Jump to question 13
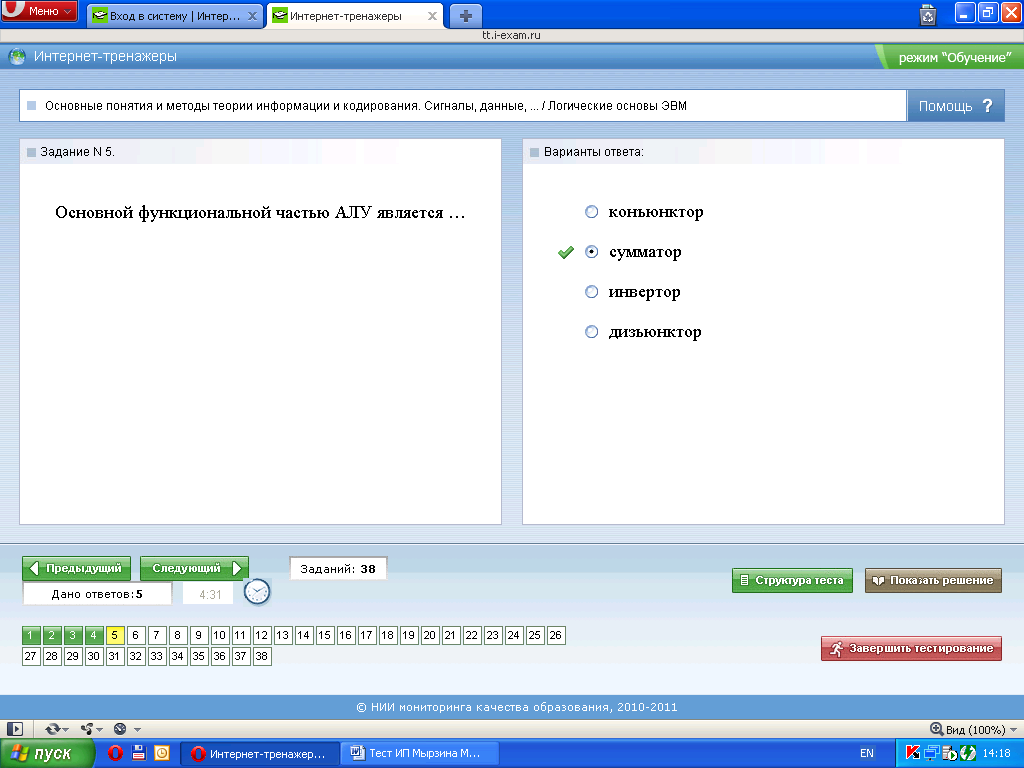The width and height of the screenshot is (1024, 768). 282,635
